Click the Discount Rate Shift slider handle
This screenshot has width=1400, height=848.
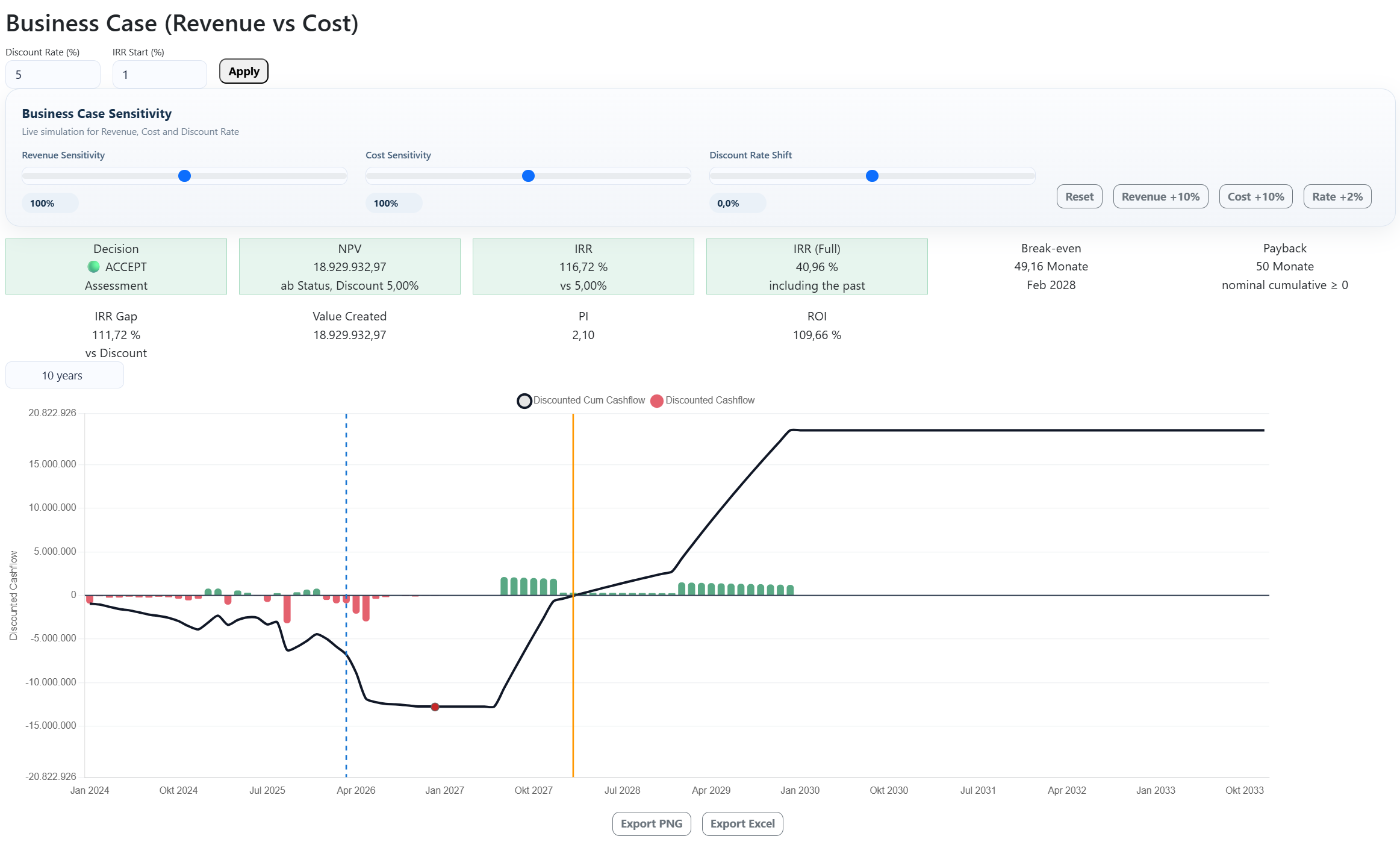click(871, 176)
